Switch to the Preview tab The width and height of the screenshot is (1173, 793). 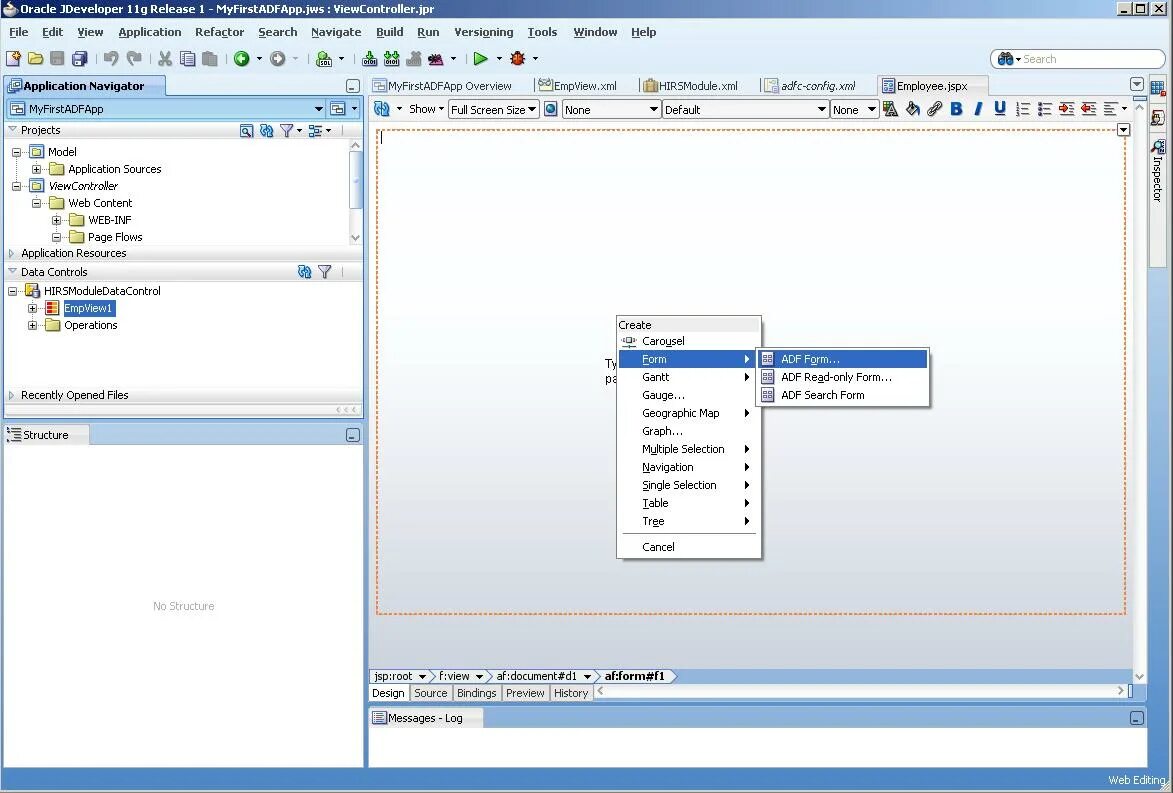tap(525, 694)
